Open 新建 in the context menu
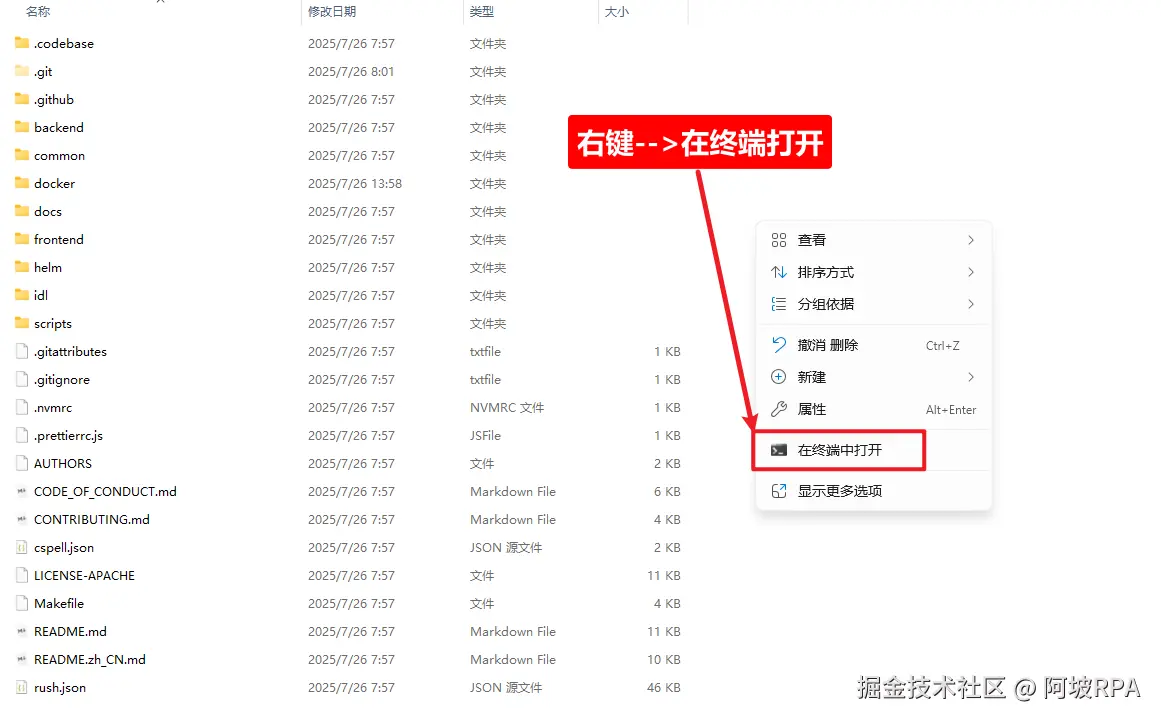This screenshot has height=722, width=1161. 873,377
